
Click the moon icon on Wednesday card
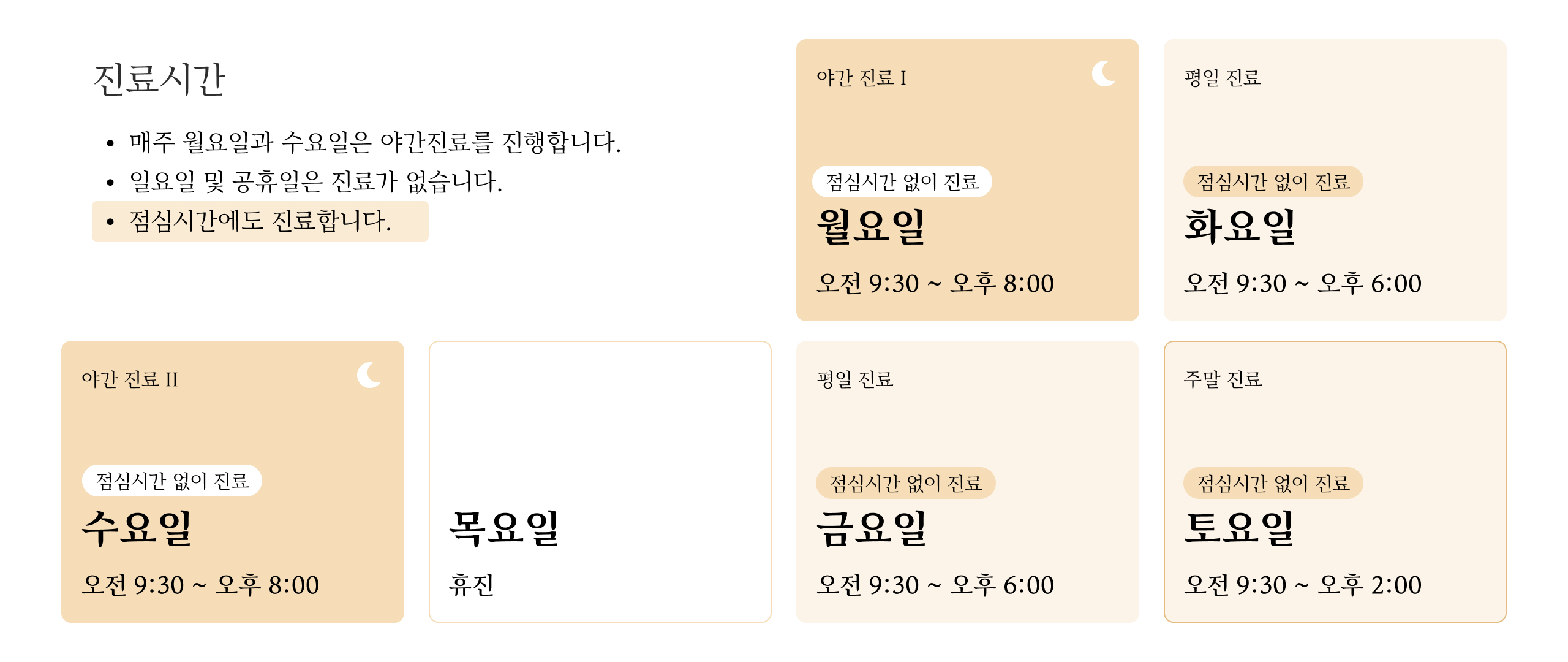click(369, 375)
